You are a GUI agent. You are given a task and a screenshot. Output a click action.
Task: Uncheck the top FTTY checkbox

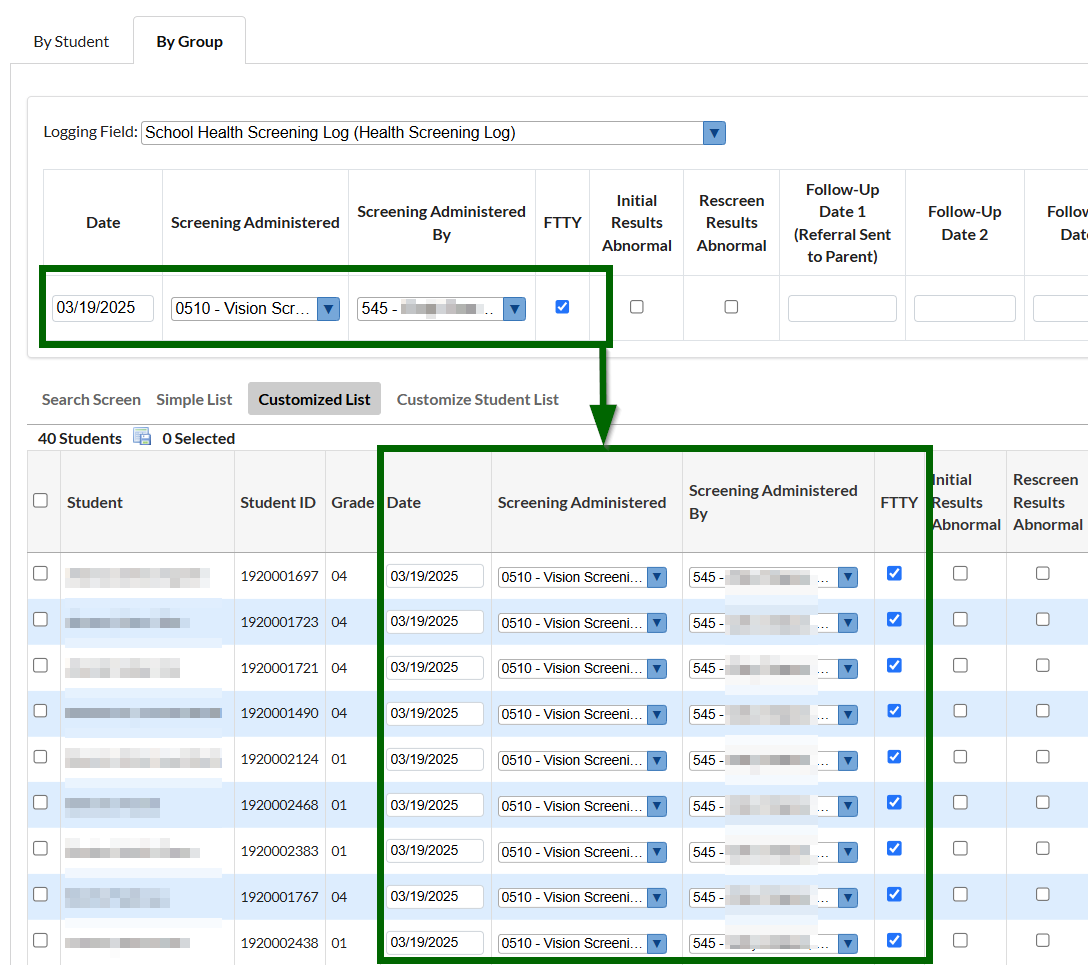[x=562, y=307]
